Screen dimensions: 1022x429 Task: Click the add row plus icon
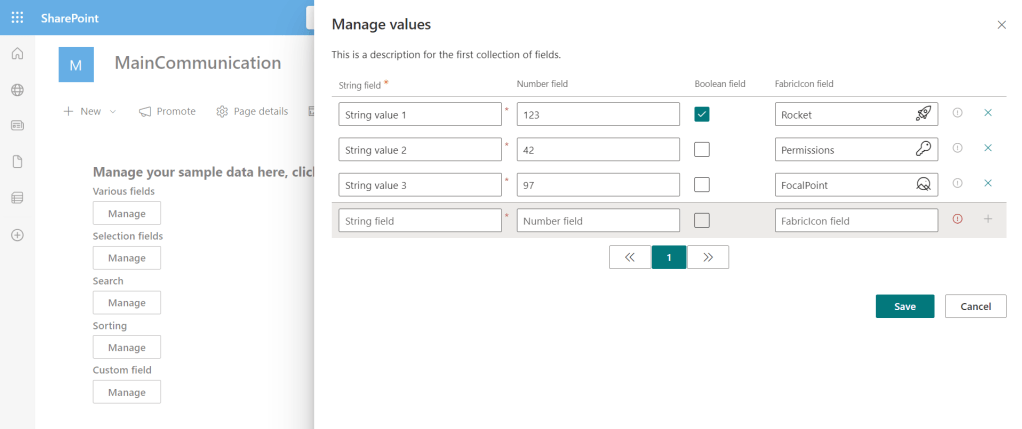988,219
